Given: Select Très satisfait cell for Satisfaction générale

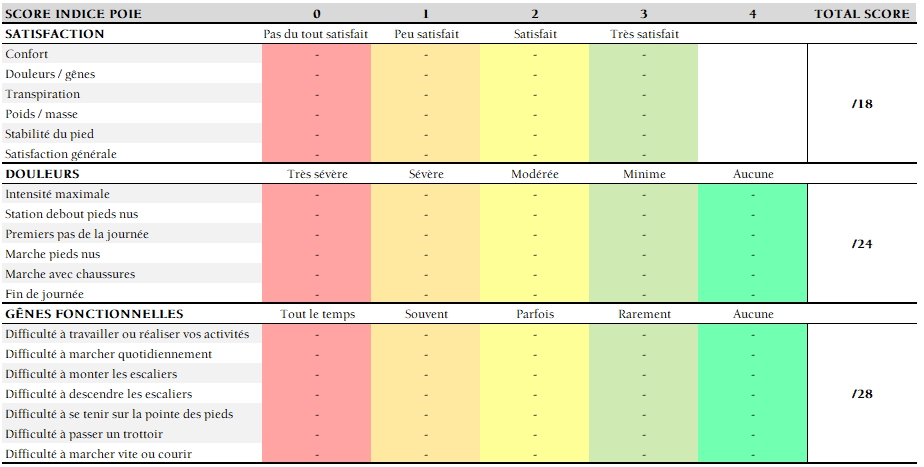Looking at the screenshot, I should click(x=643, y=154).
